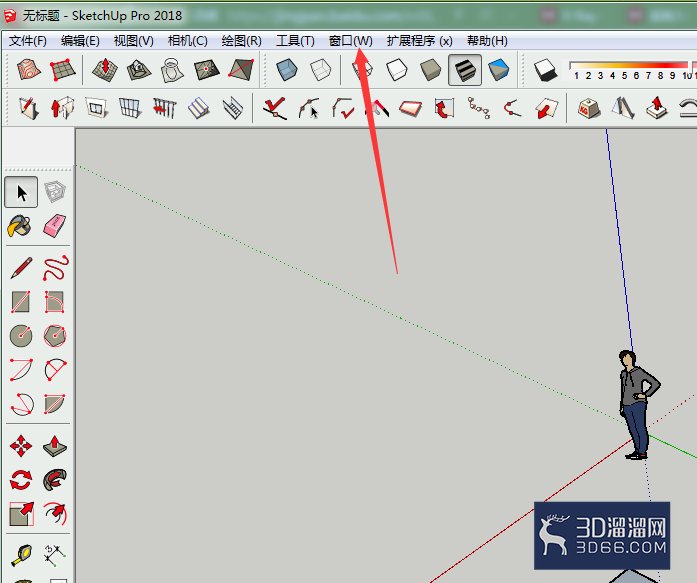Click the white box icon beside color scale
Image resolution: width=697 pixels, height=583 pixels.
tap(545, 70)
